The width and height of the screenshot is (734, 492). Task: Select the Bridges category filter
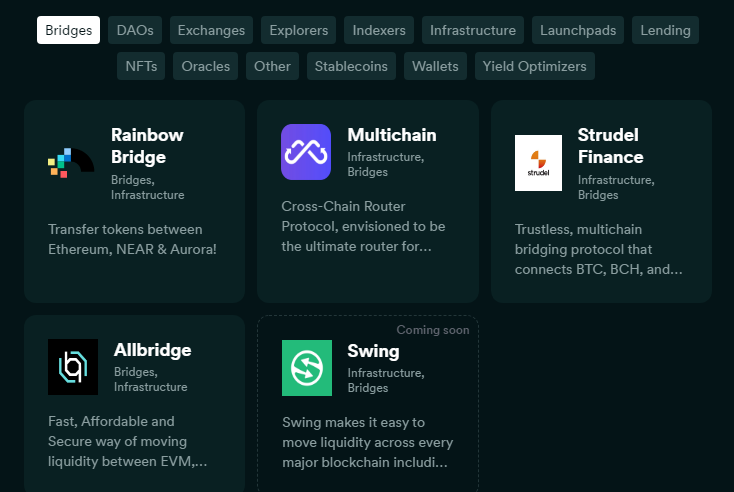(x=68, y=30)
